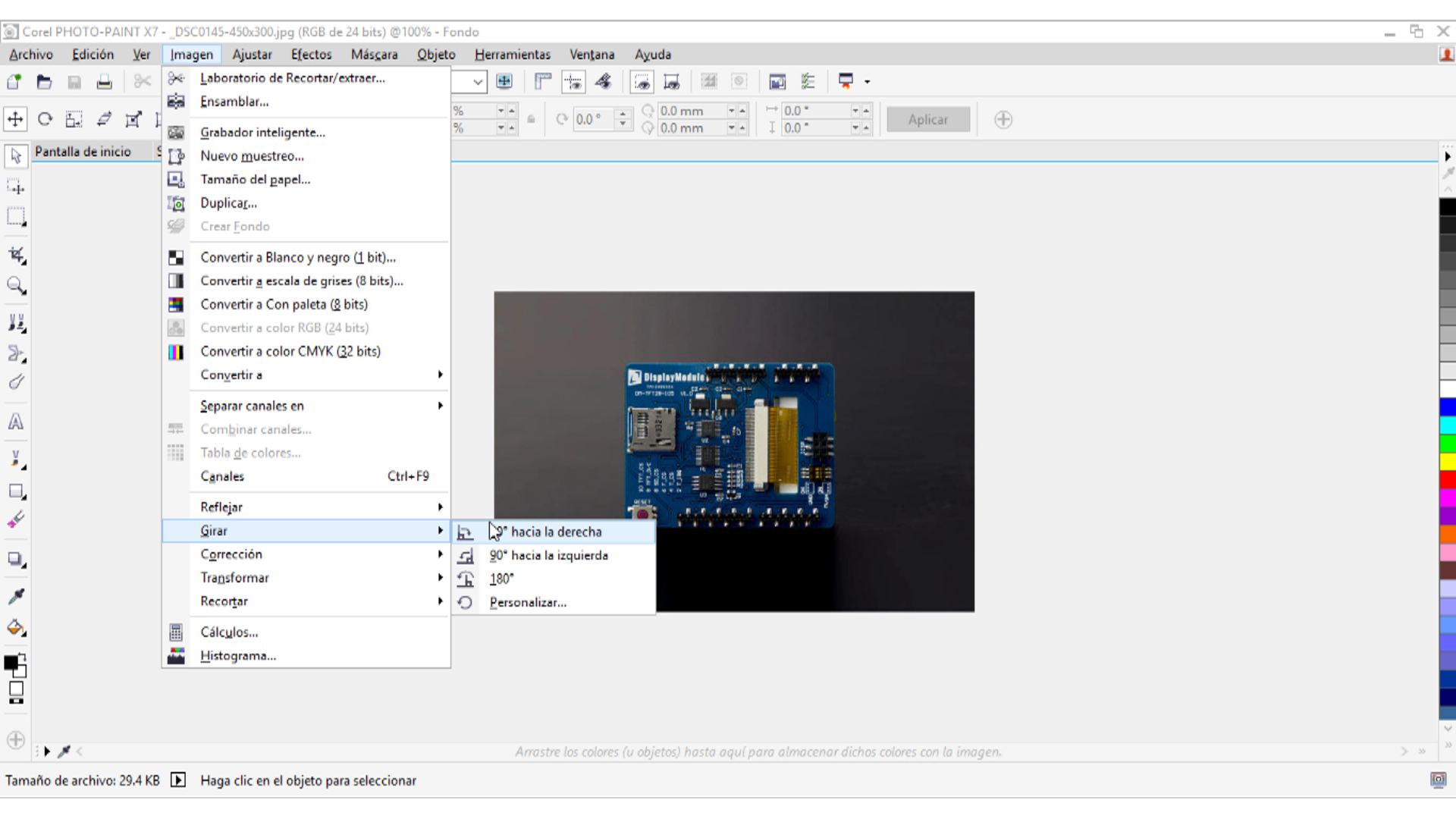
Task: Select the Fill bucket tool
Action: click(x=16, y=628)
